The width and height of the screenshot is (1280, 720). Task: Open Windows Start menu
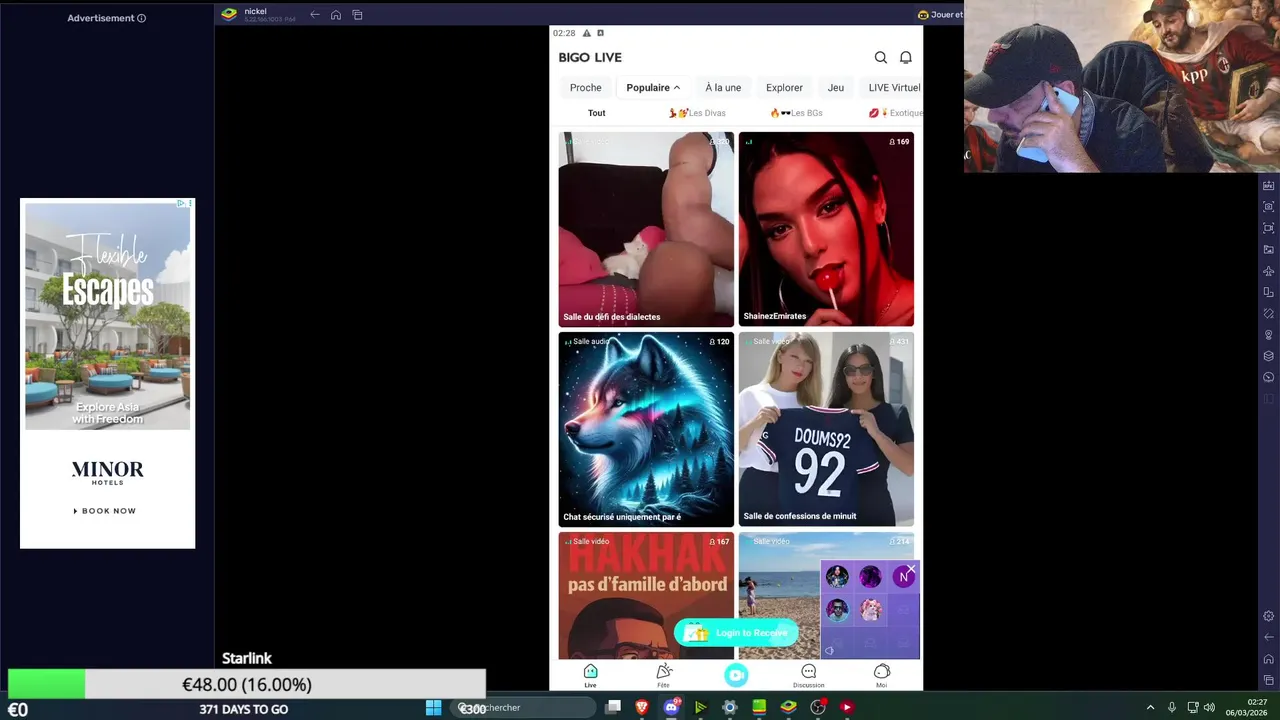[433, 707]
